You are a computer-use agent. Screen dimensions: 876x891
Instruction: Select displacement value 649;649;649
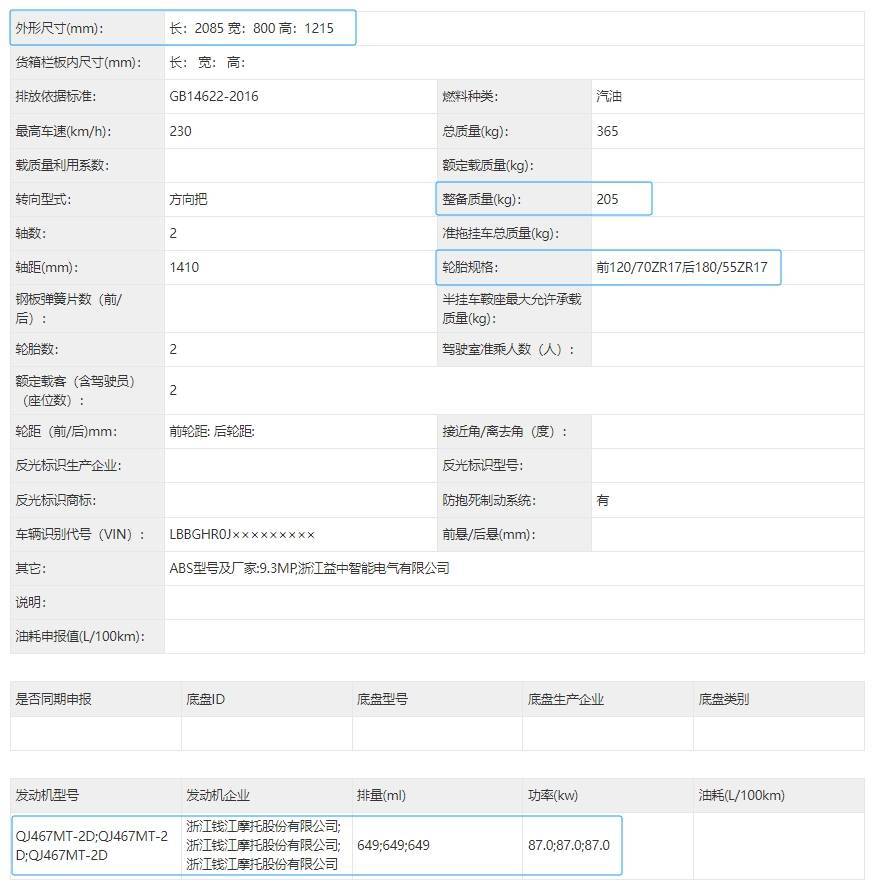(393, 846)
